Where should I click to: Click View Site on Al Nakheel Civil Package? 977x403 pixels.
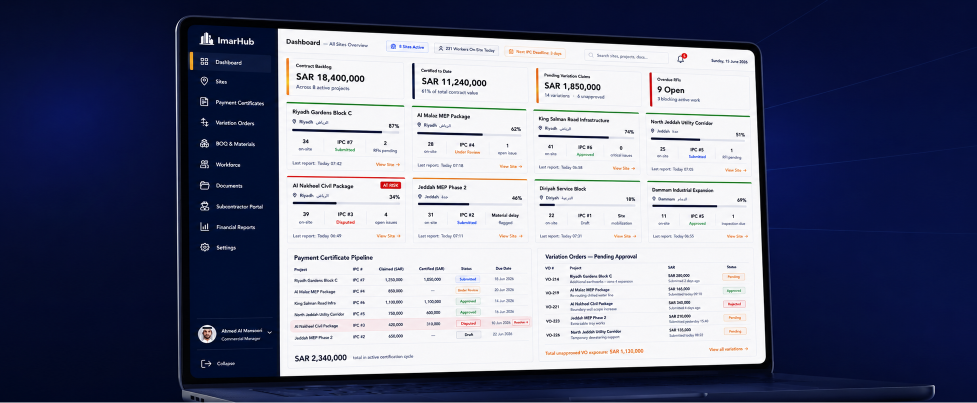(x=388, y=236)
